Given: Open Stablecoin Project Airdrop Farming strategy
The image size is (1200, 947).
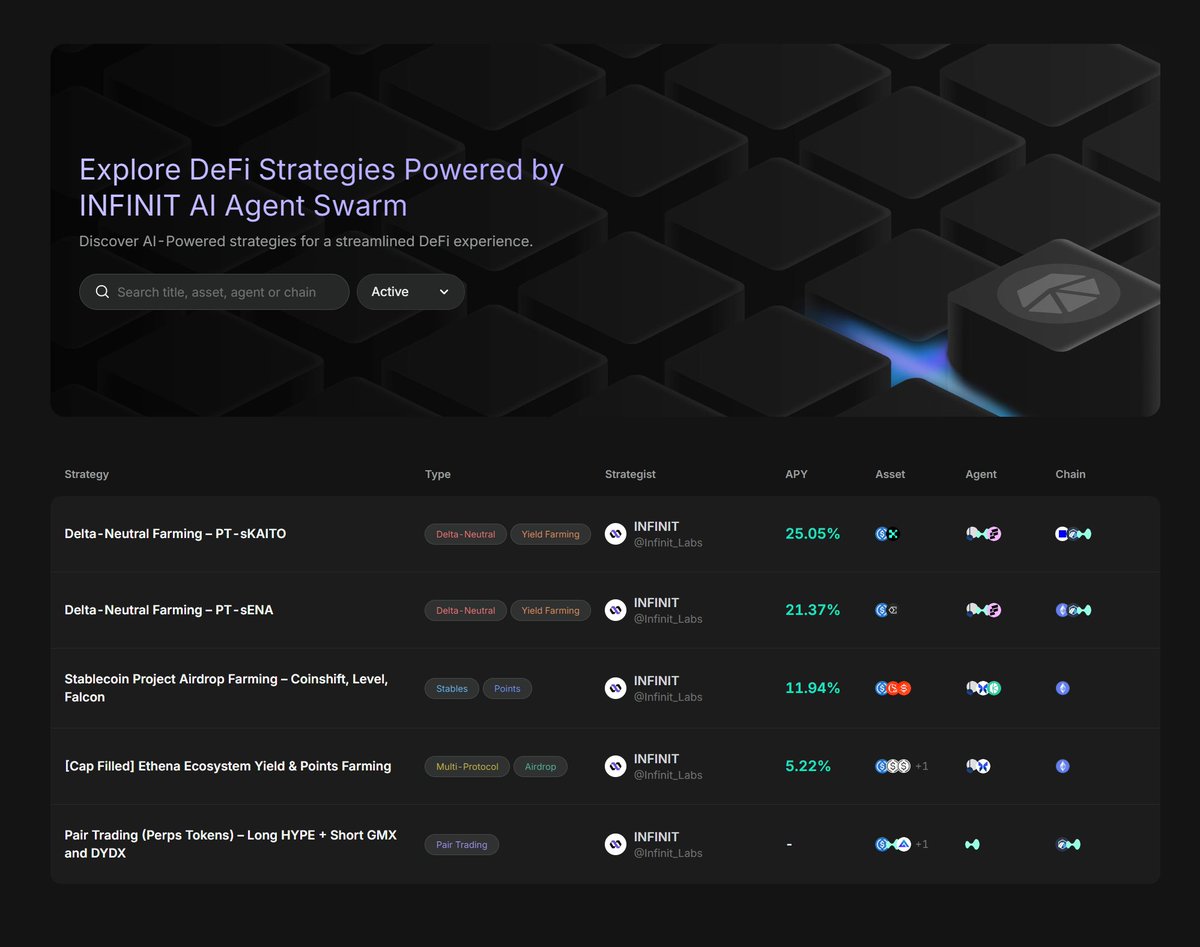Looking at the screenshot, I should click(227, 688).
